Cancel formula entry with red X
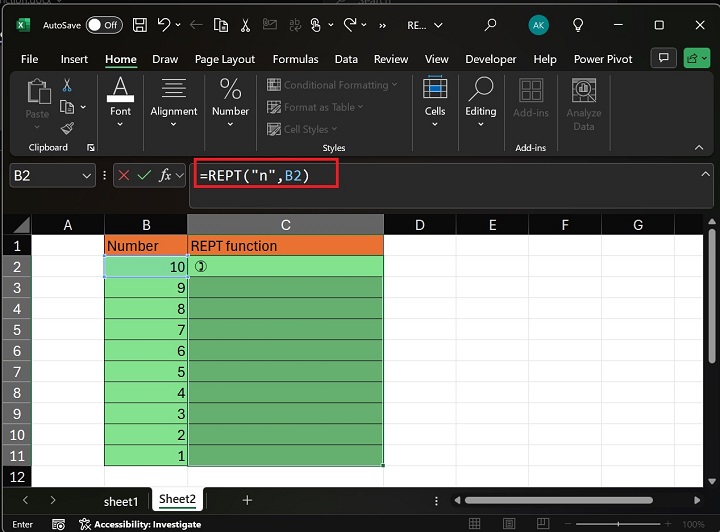 [124, 175]
